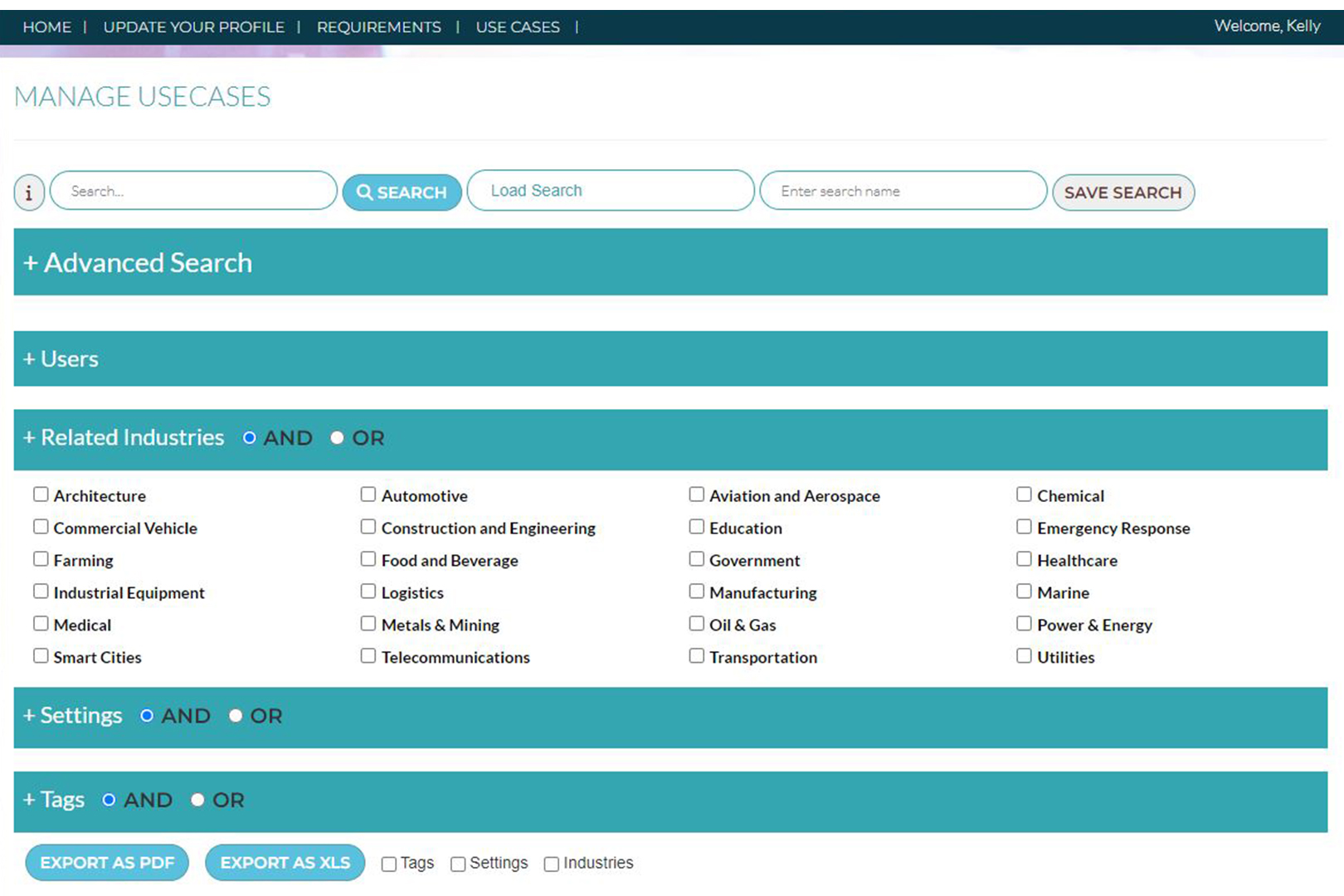1344x896 pixels.
Task: Select OR radio for Tags
Action: tap(197, 801)
